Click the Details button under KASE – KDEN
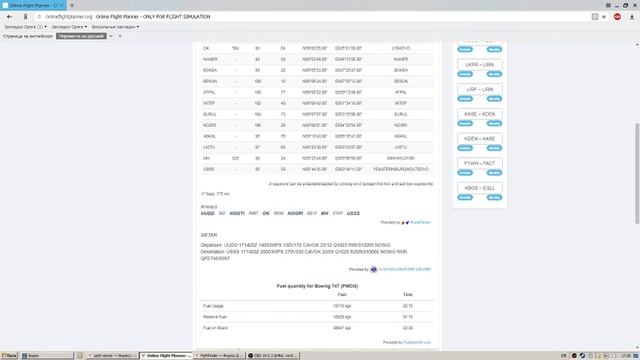 [x=465, y=123]
